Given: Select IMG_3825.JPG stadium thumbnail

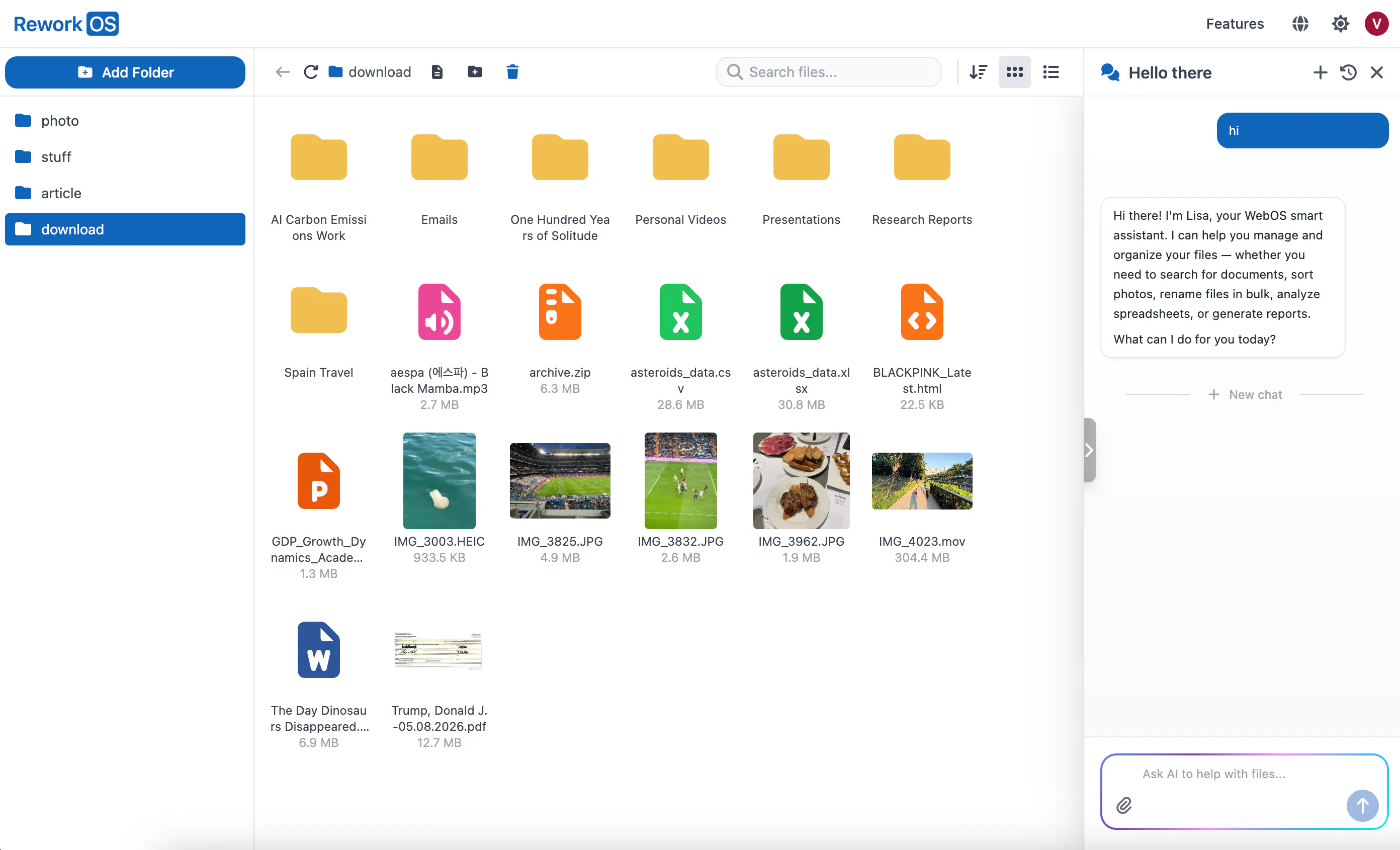Looking at the screenshot, I should (560, 481).
